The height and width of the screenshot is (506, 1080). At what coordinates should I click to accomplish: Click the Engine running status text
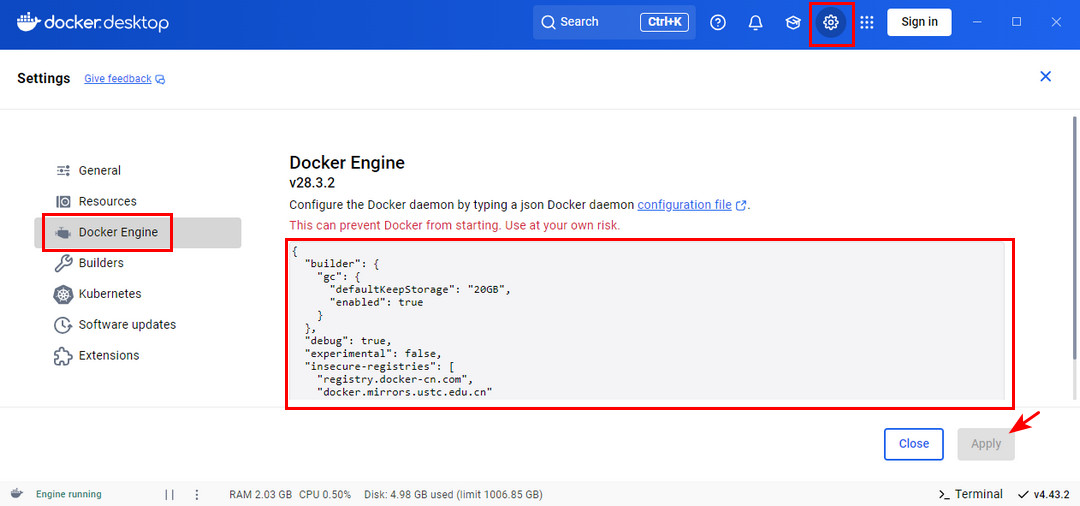pos(68,494)
